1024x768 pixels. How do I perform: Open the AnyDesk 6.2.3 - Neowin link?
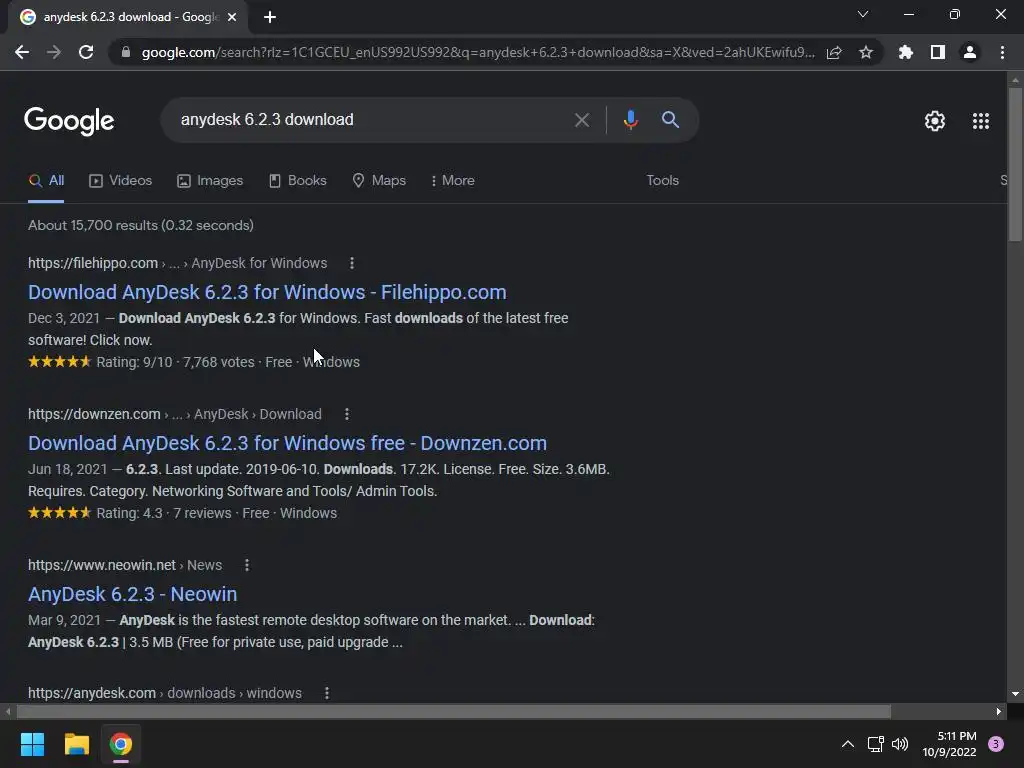pos(133,594)
